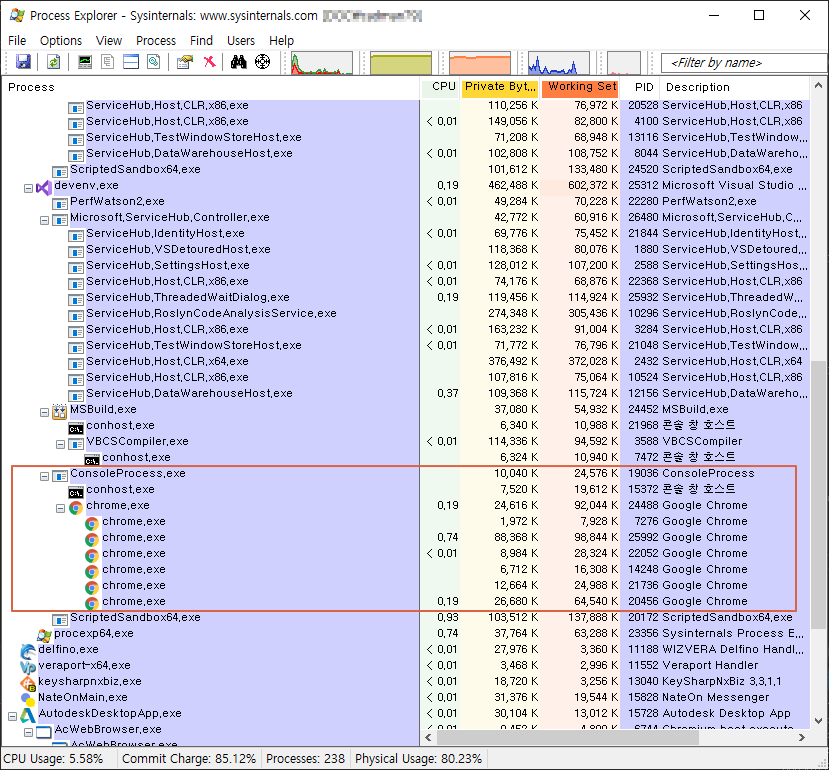The width and height of the screenshot is (829, 770).
Task: Select ServiceHub.ThreadedWaitDialog.exe row
Action: [x=405, y=297]
